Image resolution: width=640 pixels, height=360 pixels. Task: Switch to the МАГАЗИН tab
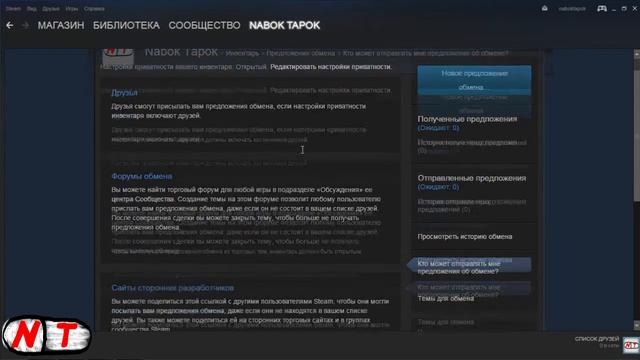pyautogui.click(x=61, y=25)
